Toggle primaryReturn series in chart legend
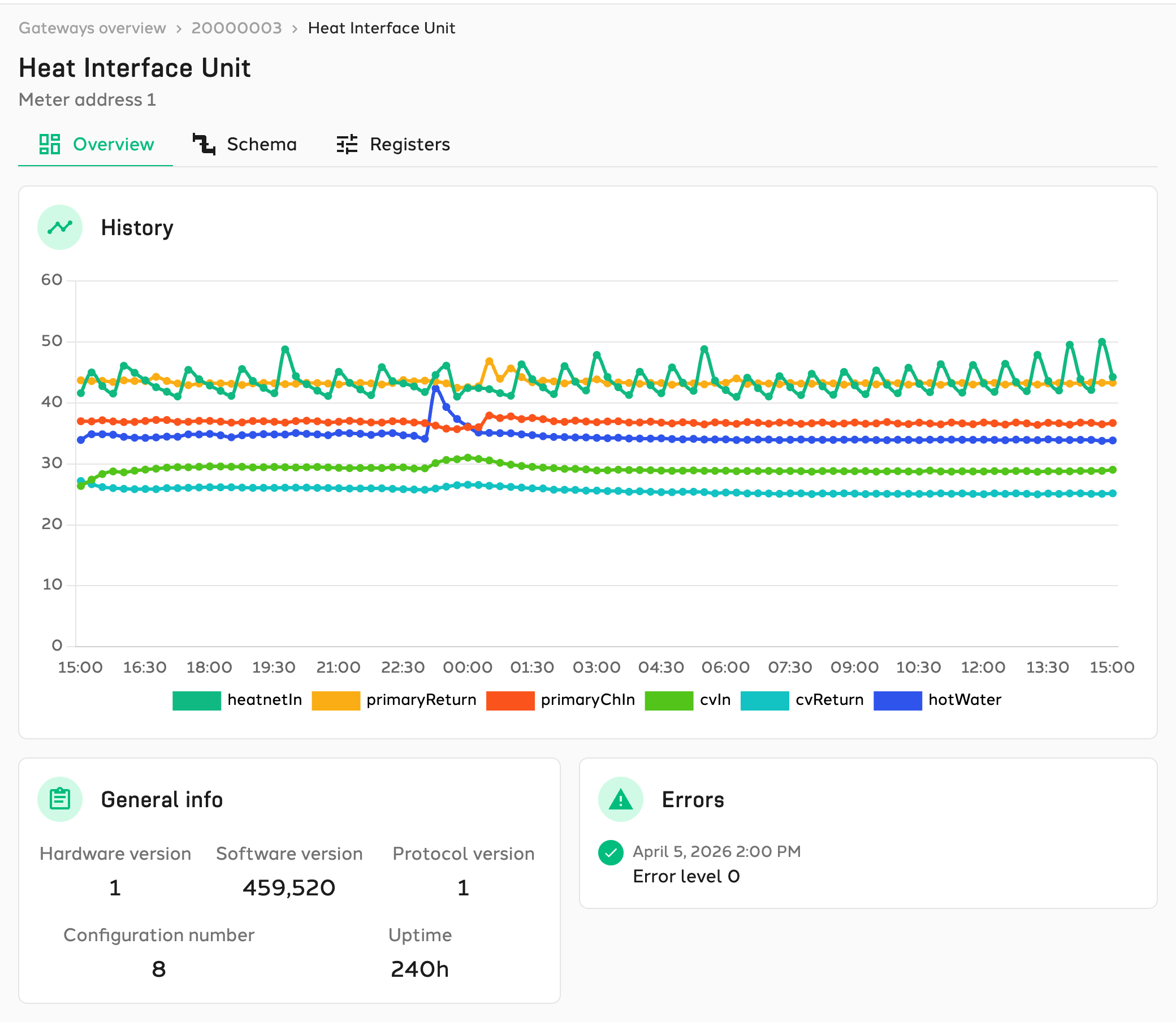The width and height of the screenshot is (1176, 1022). [x=394, y=700]
